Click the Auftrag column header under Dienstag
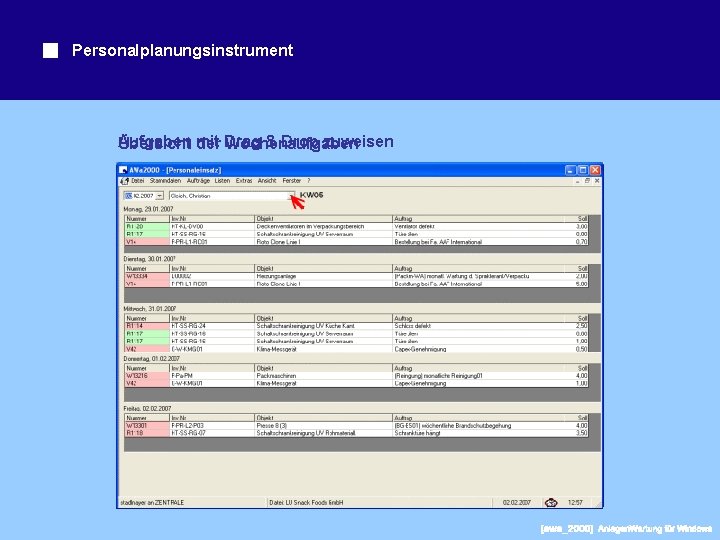This screenshot has height=540, width=720. (x=478, y=269)
